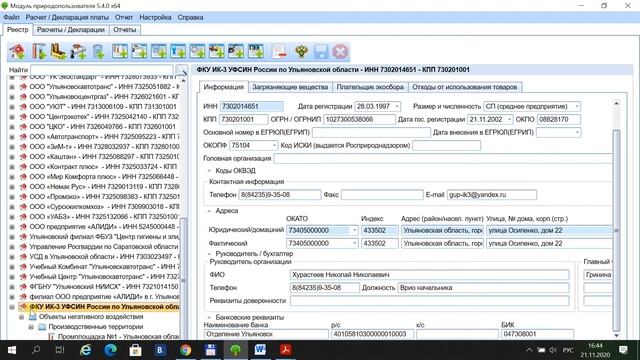Collapse the ФКУ ИК-3 УФСИН tree node
Viewport: 640px width, 360px height.
coord(12,307)
